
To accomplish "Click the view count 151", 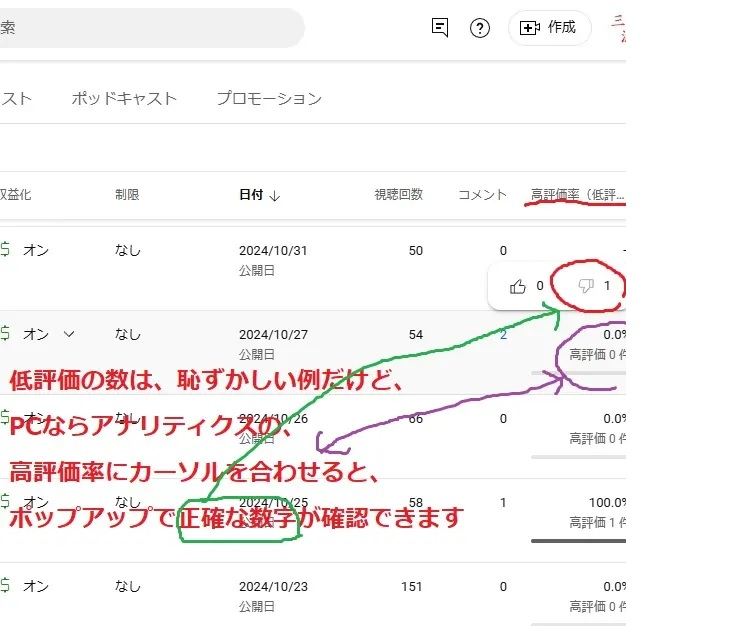I will coord(412,587).
